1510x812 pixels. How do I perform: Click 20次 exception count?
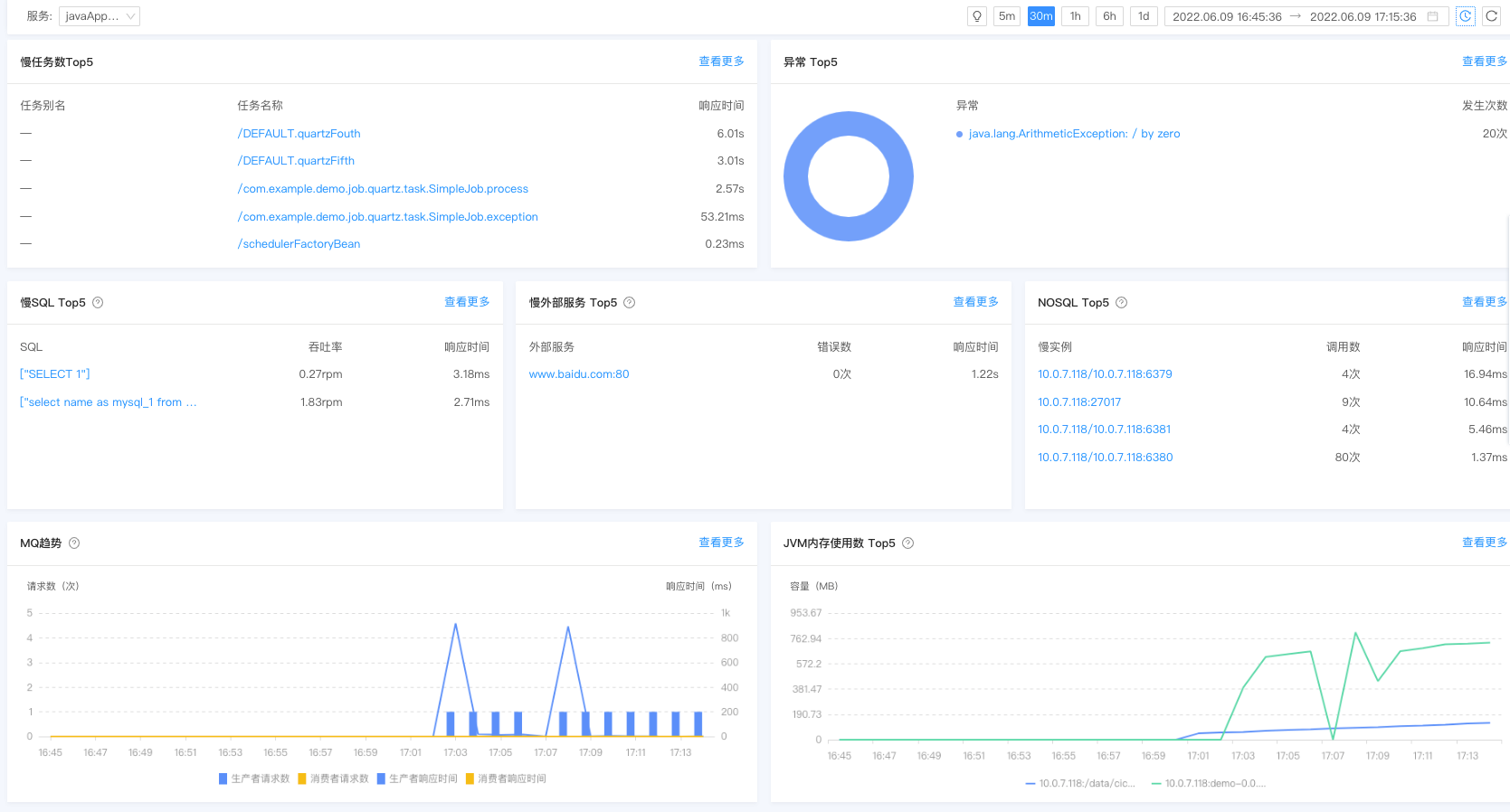click(1495, 134)
